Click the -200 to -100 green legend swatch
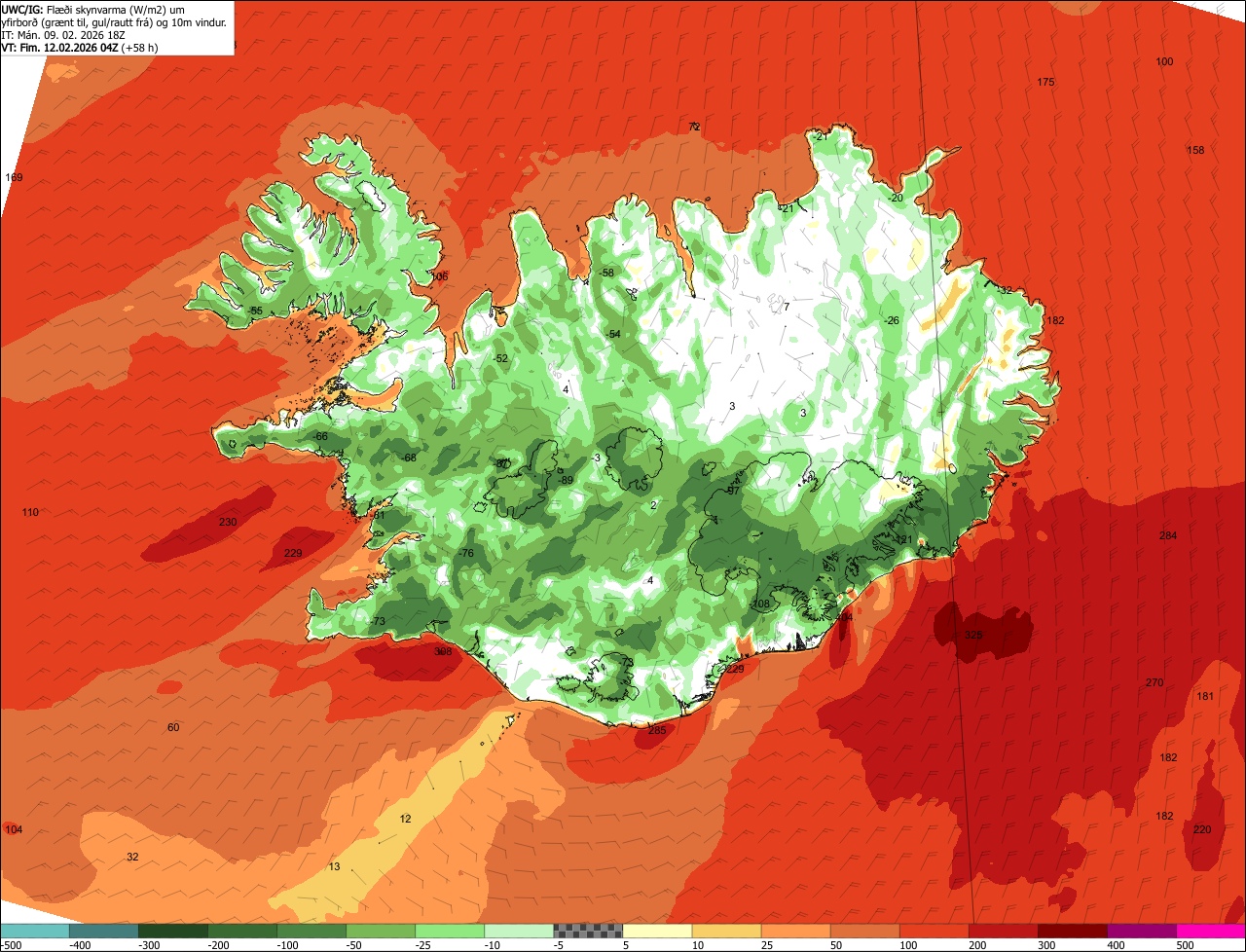 242,931
